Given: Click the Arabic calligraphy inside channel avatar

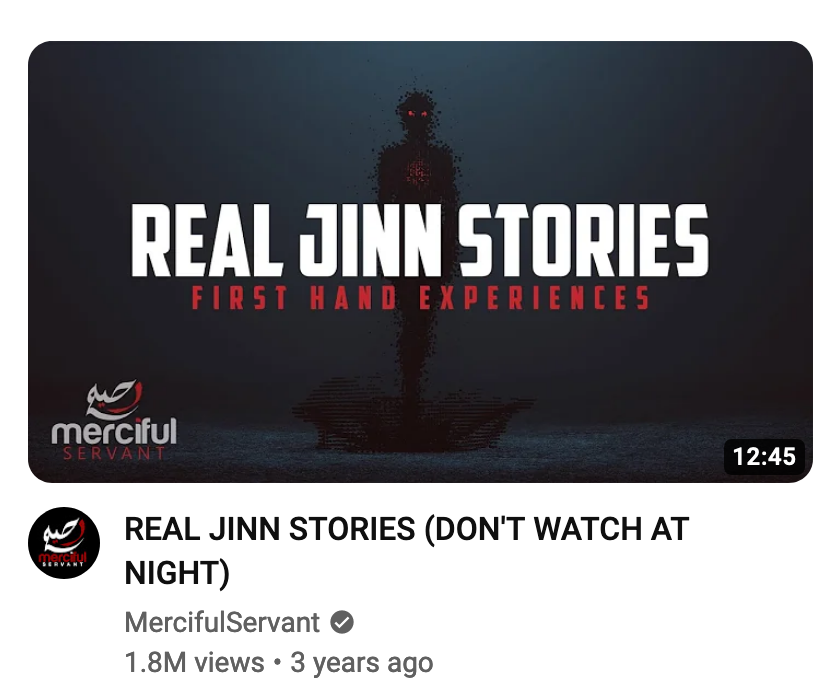Looking at the screenshot, I should 65,533.
